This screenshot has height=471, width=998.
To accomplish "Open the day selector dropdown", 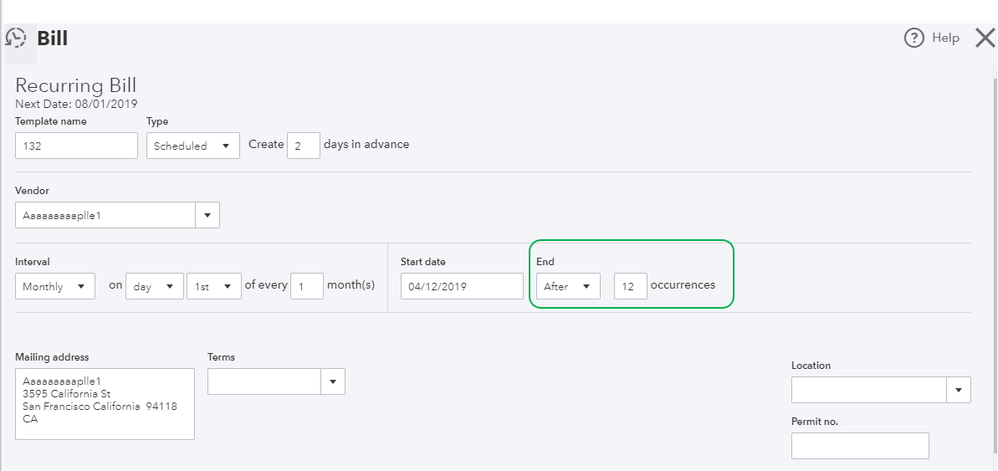I will [x=155, y=286].
